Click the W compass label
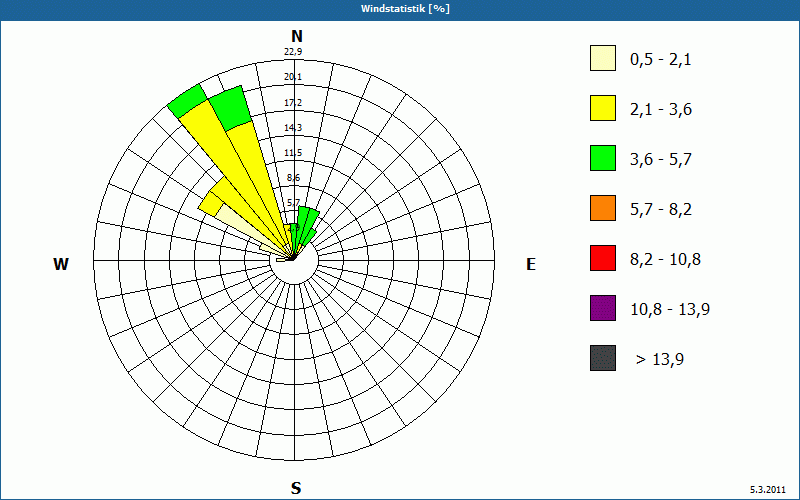800x500 pixels. pyautogui.click(x=61, y=264)
